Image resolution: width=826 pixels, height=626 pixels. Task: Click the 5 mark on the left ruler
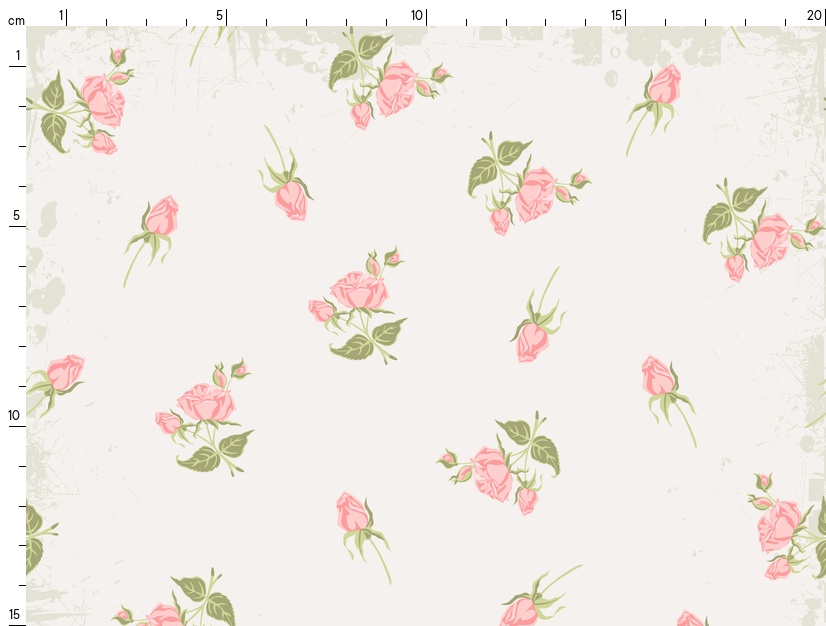[17, 215]
